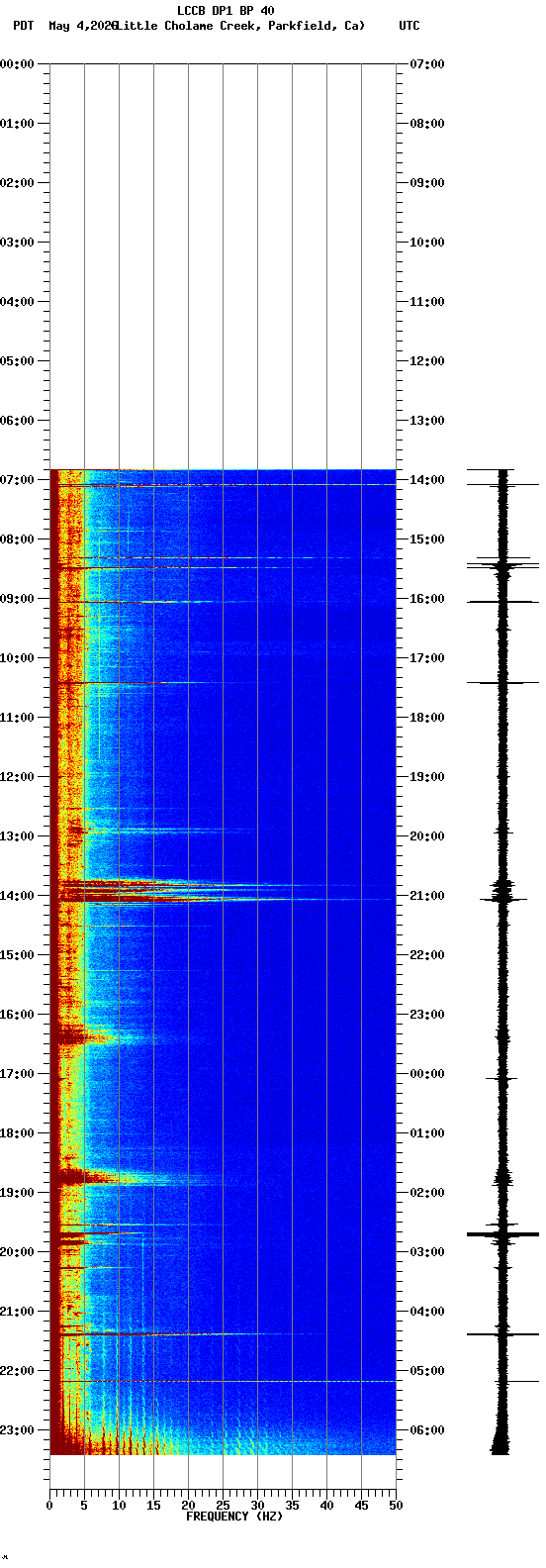
Task: Click the '22:00' label on the PDT axis
Action: pos(18,1371)
